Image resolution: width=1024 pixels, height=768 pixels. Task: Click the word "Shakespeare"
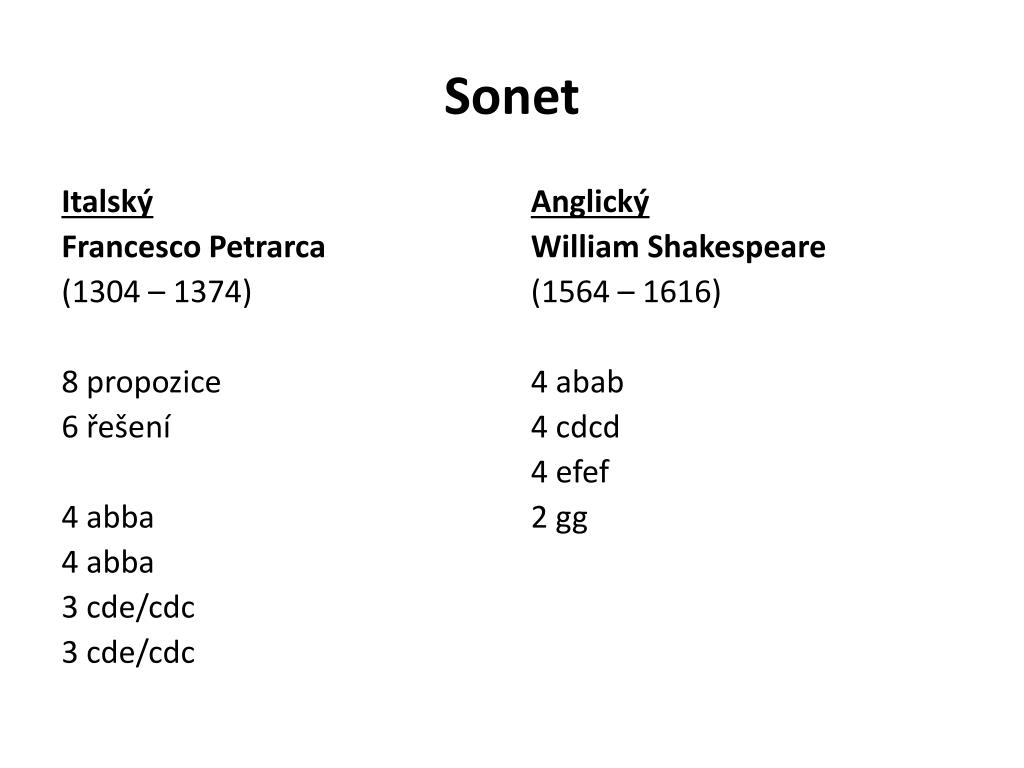point(739,247)
